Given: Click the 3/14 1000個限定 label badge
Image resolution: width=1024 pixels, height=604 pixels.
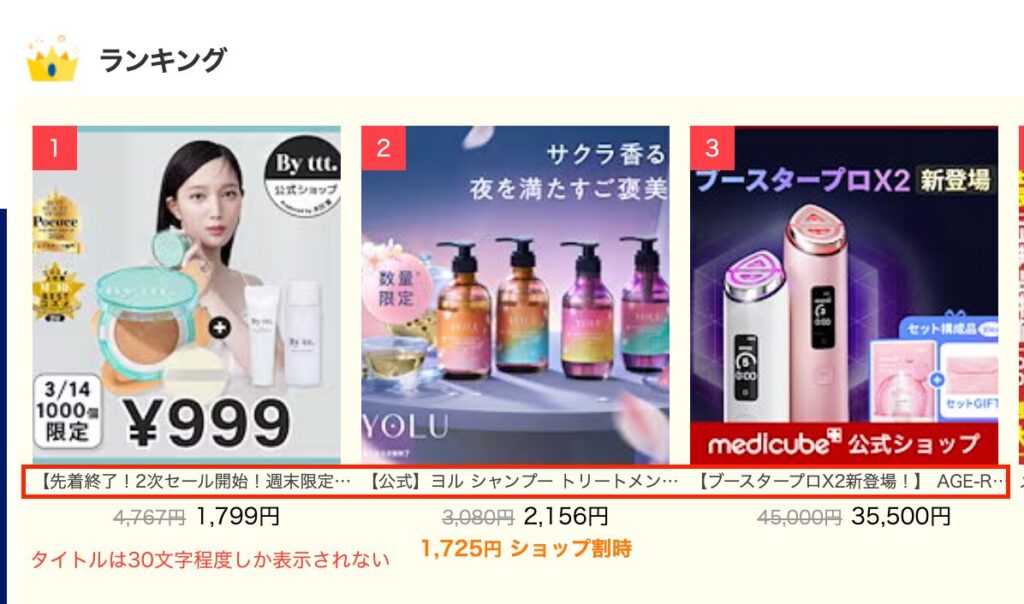Looking at the screenshot, I should (x=67, y=411).
